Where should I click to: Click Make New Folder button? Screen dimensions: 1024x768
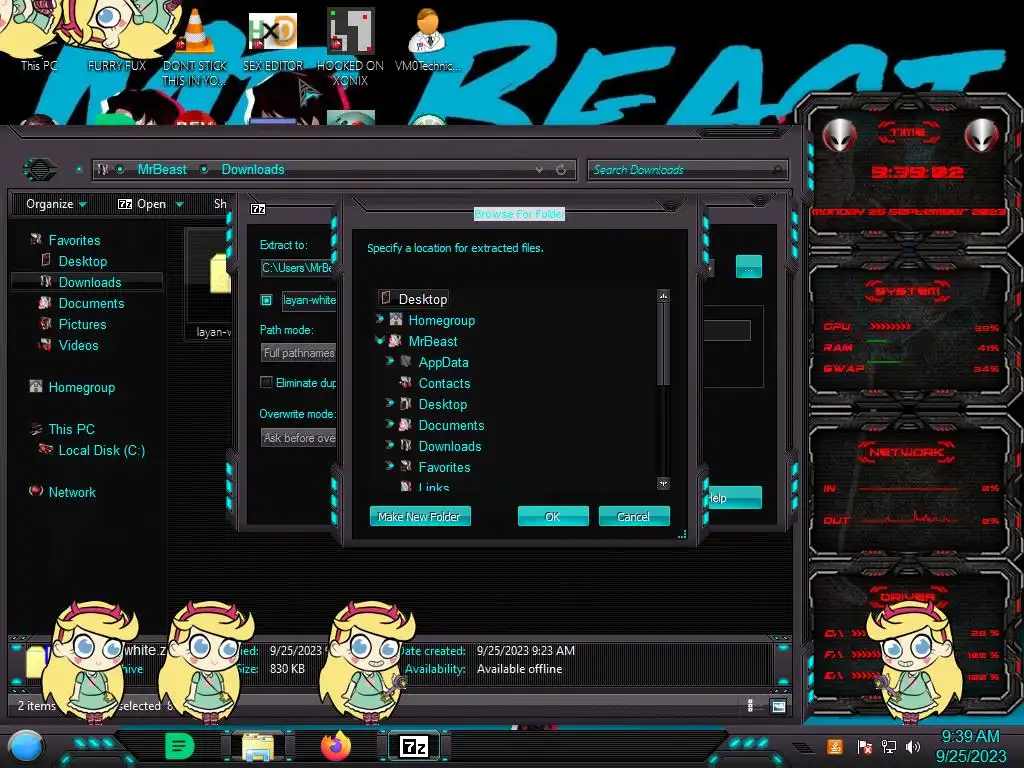(420, 516)
